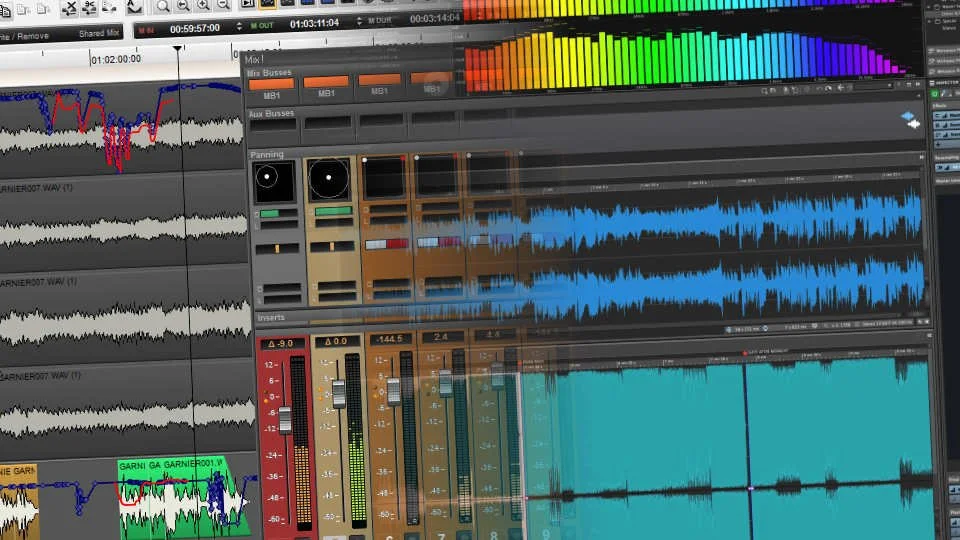This screenshot has width=960, height=540.
Task: Click the zoom out minus magnifier icon
Action: 223,4
